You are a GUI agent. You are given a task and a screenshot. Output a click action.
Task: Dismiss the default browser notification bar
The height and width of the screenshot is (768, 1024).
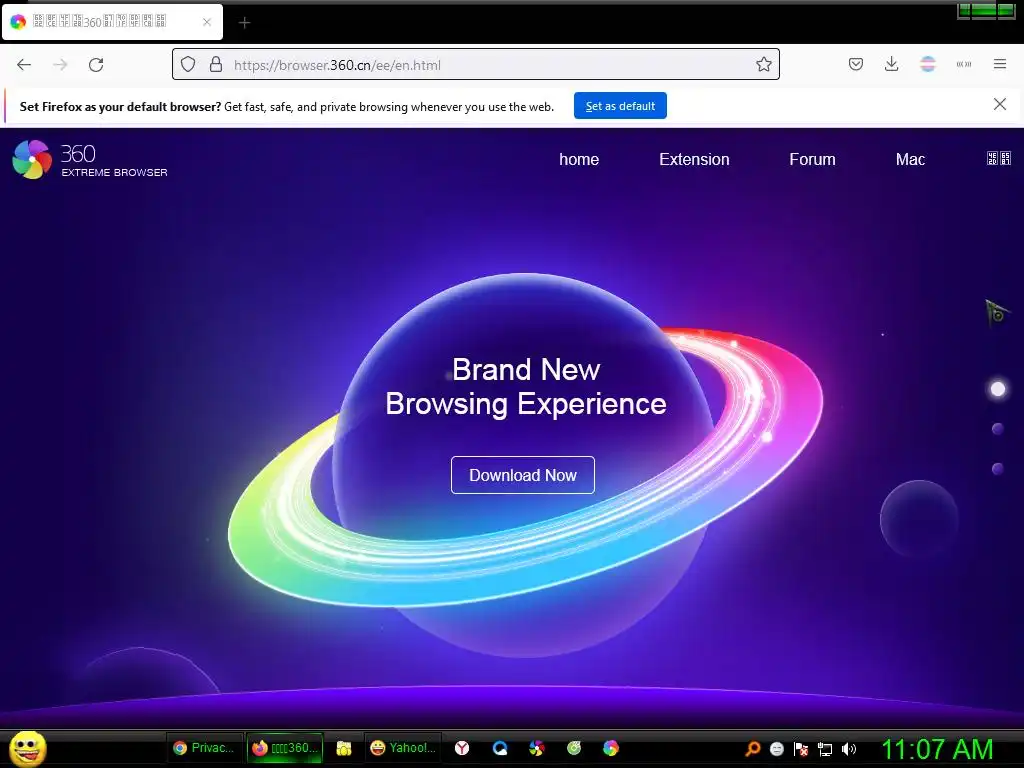[x=999, y=104]
